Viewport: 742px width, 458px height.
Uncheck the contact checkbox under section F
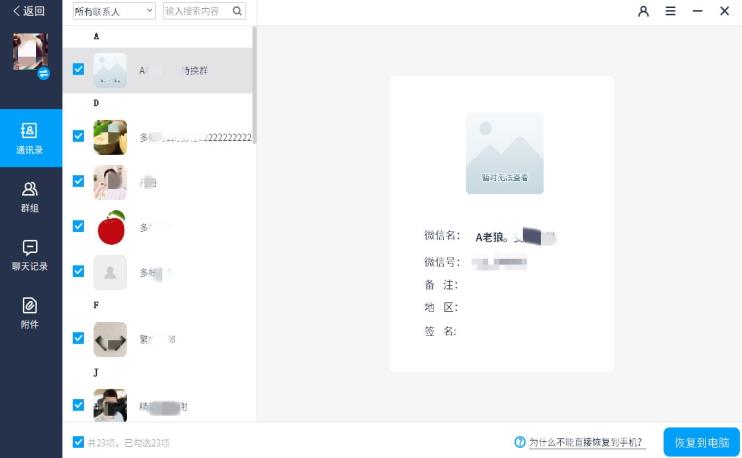[79, 338]
